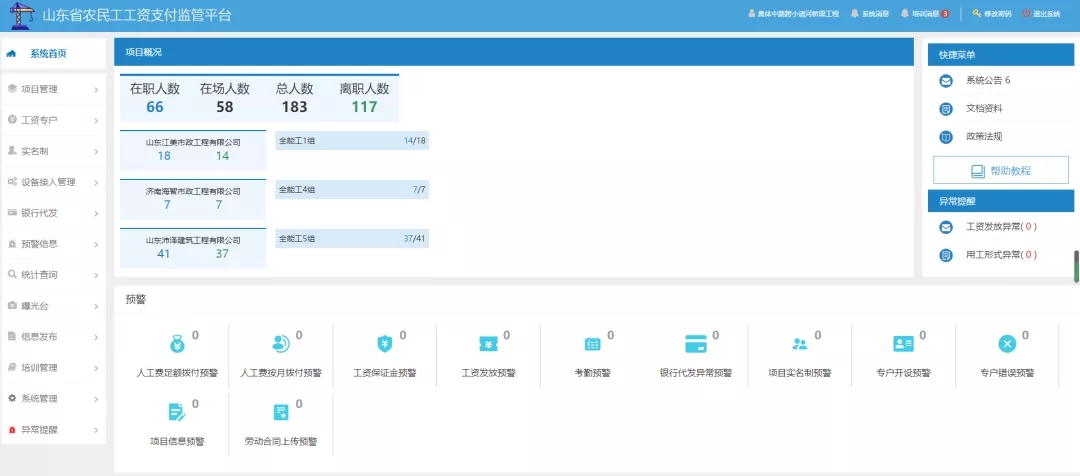
Task: Click the 帮助教程 button
Action: tap(1000, 171)
